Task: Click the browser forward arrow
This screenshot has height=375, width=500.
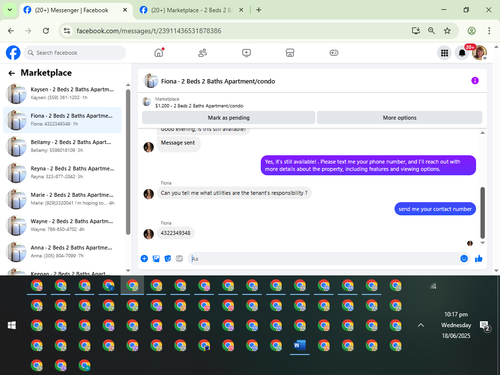Action: click(28, 31)
